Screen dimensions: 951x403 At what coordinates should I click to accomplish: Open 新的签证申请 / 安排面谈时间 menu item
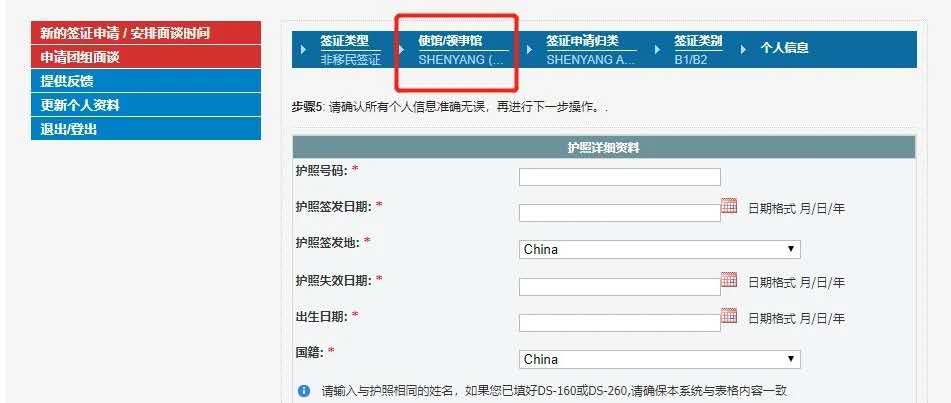point(146,33)
